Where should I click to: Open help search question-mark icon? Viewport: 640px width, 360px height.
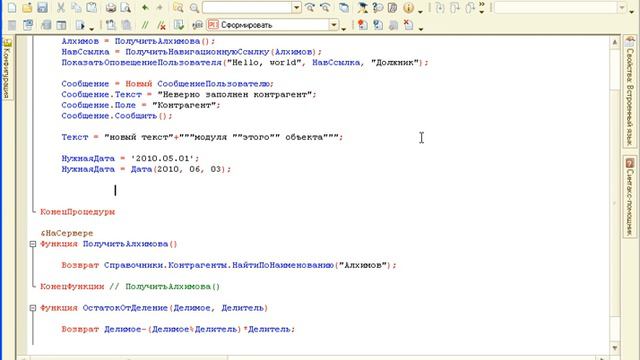coord(377,7)
